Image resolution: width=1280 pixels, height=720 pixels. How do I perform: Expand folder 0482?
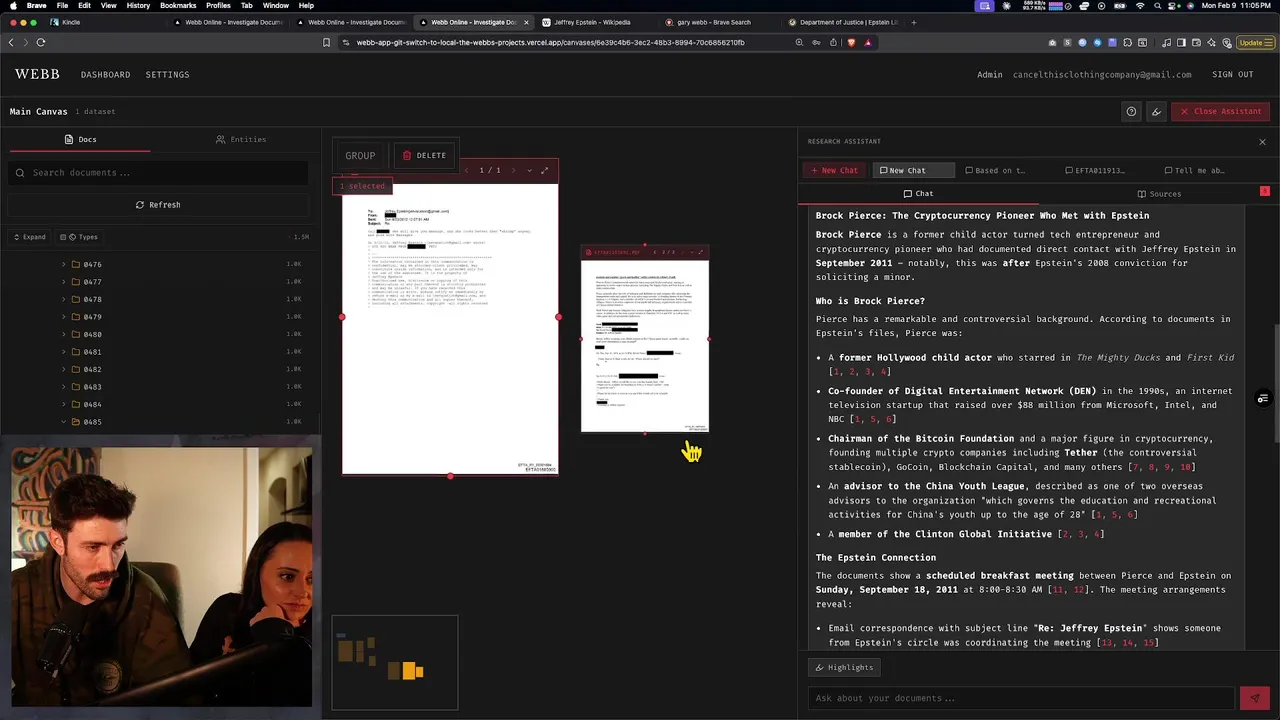click(64, 369)
